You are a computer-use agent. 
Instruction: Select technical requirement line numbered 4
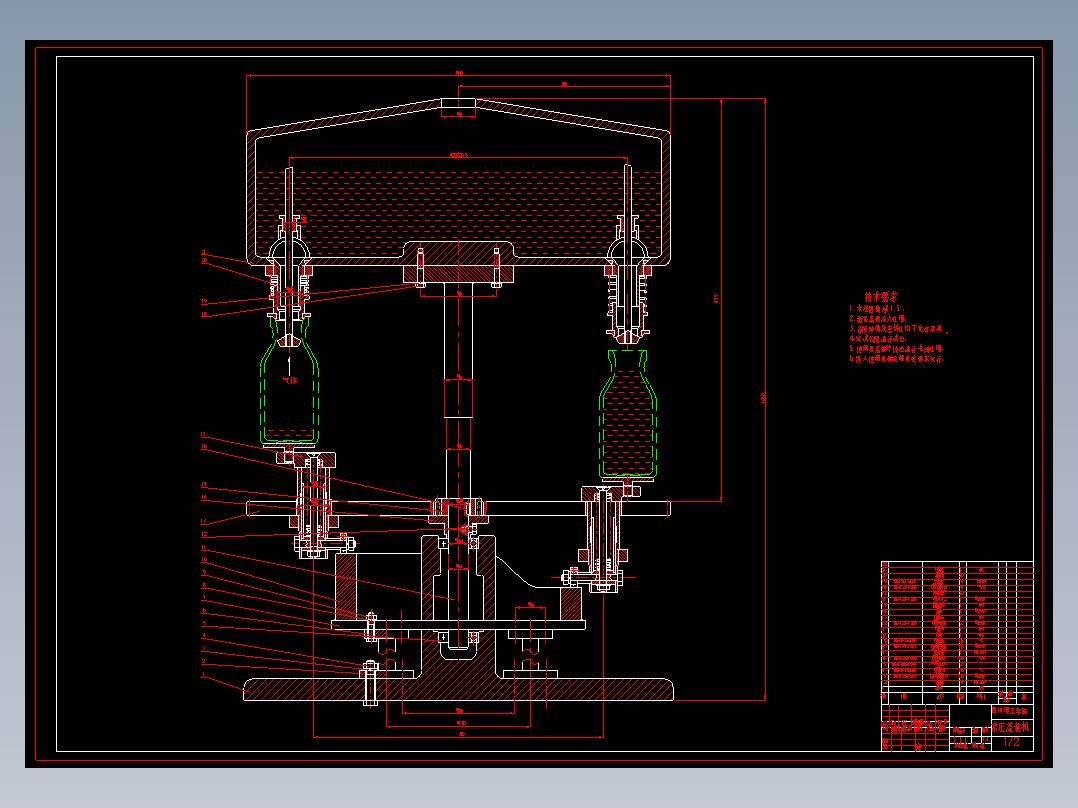pyautogui.click(x=878, y=338)
